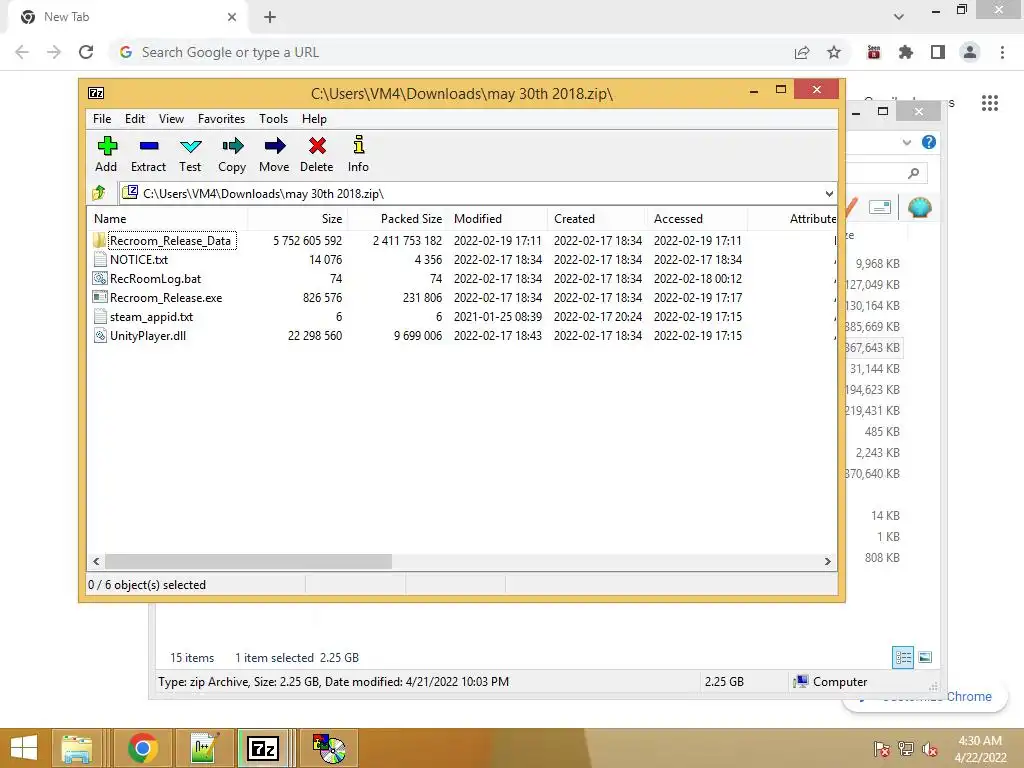Select the UnityPlayer.dll file icon

[100, 336]
